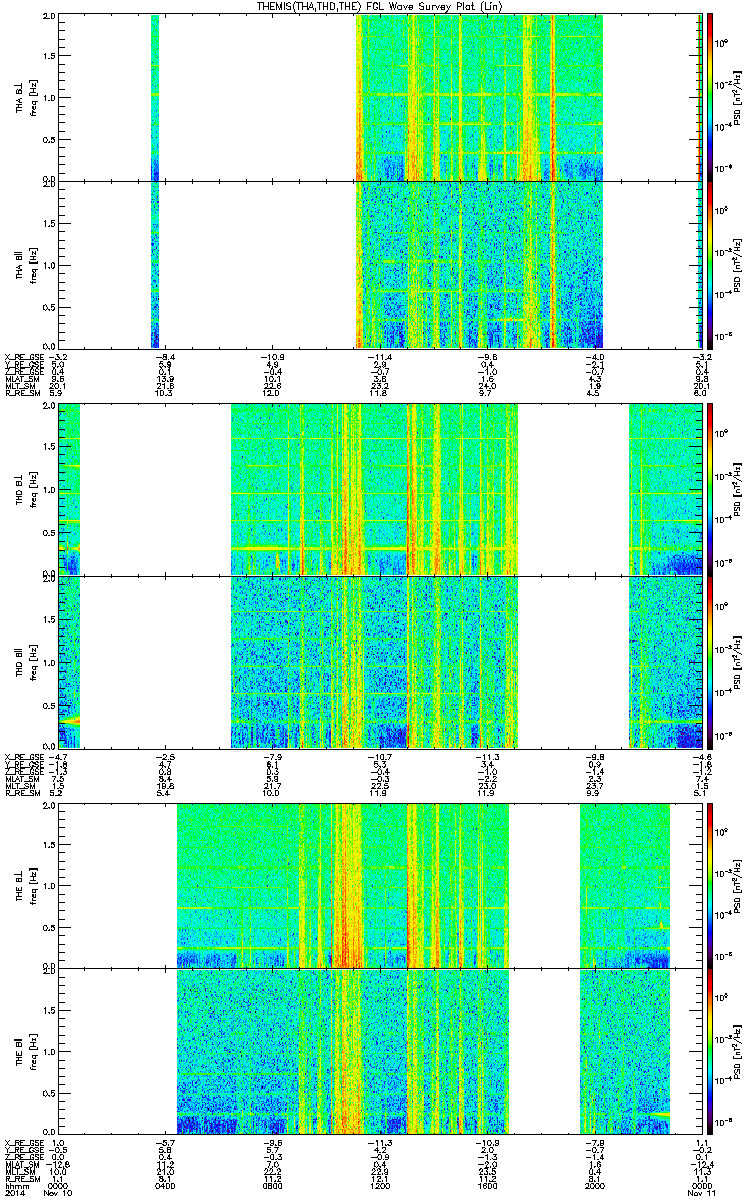Viewport: 750px width, 1200px height.
Task: Click the 0400 time tick label
Action: click(166, 1185)
